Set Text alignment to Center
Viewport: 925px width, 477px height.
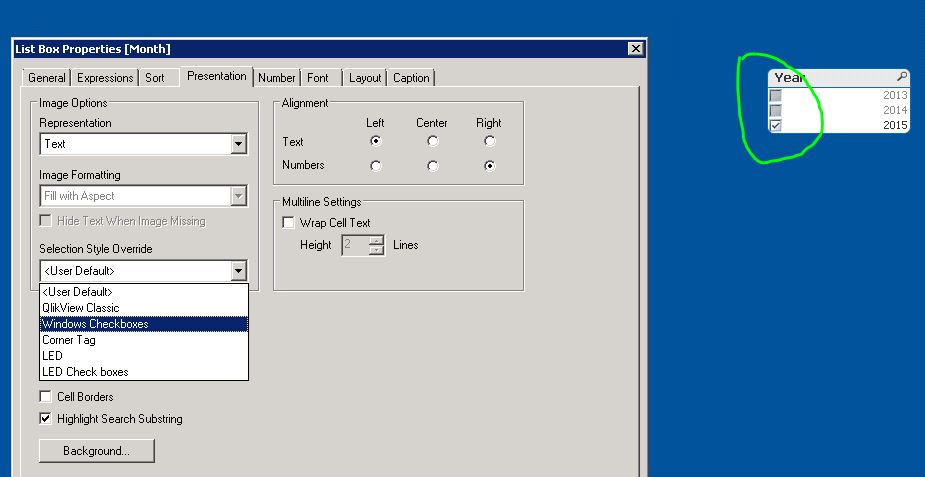pyautogui.click(x=432, y=141)
